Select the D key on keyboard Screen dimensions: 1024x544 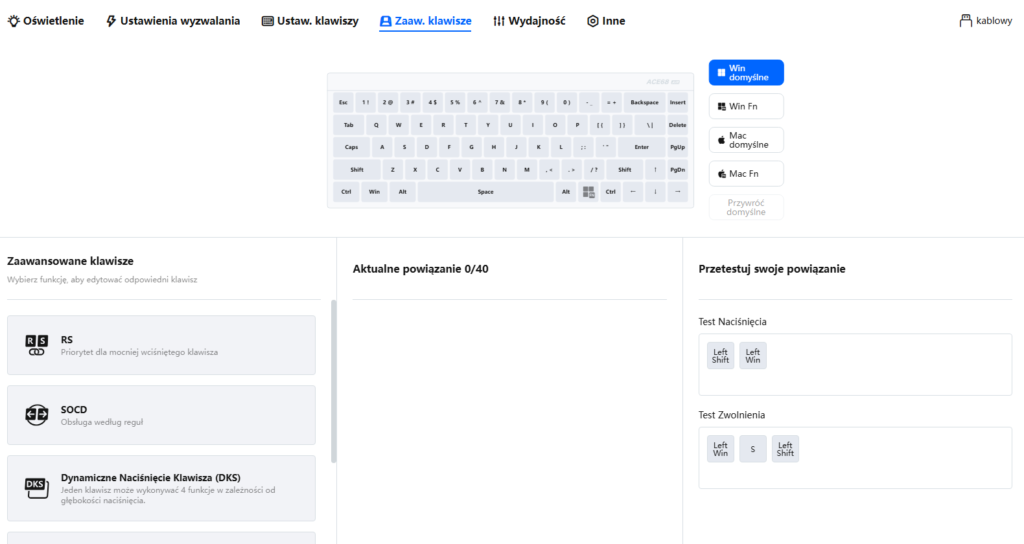pyautogui.click(x=426, y=147)
